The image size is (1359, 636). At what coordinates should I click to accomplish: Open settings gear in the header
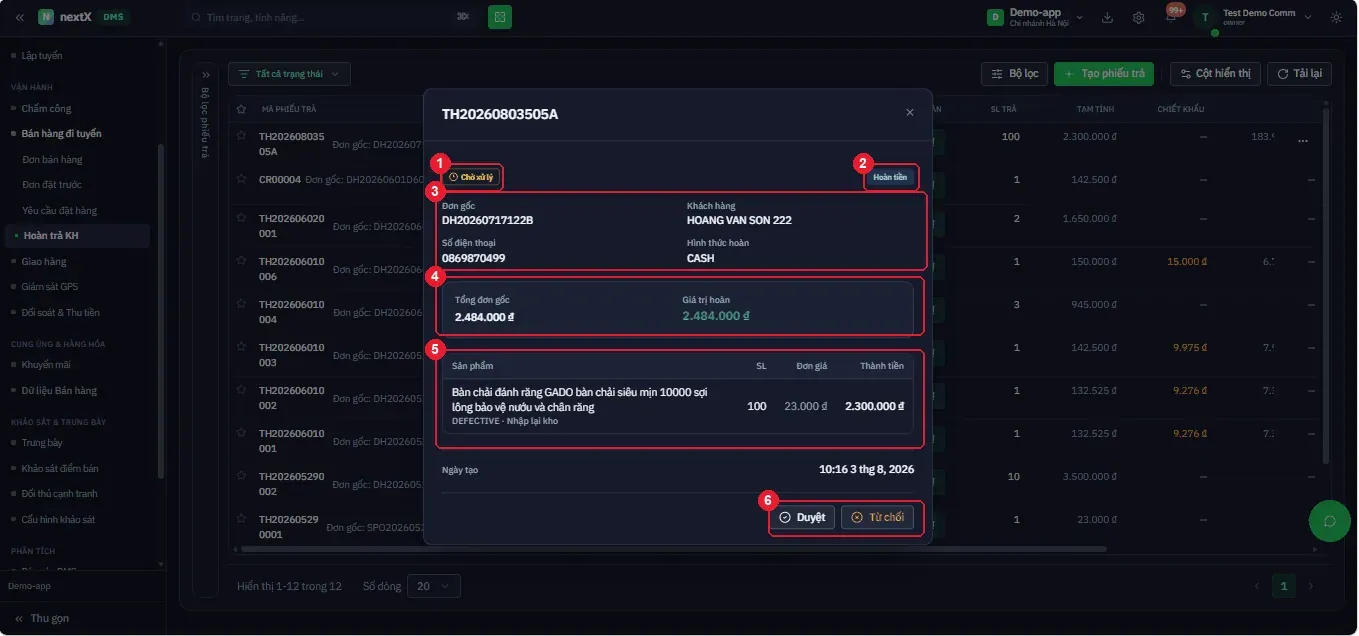(1139, 17)
